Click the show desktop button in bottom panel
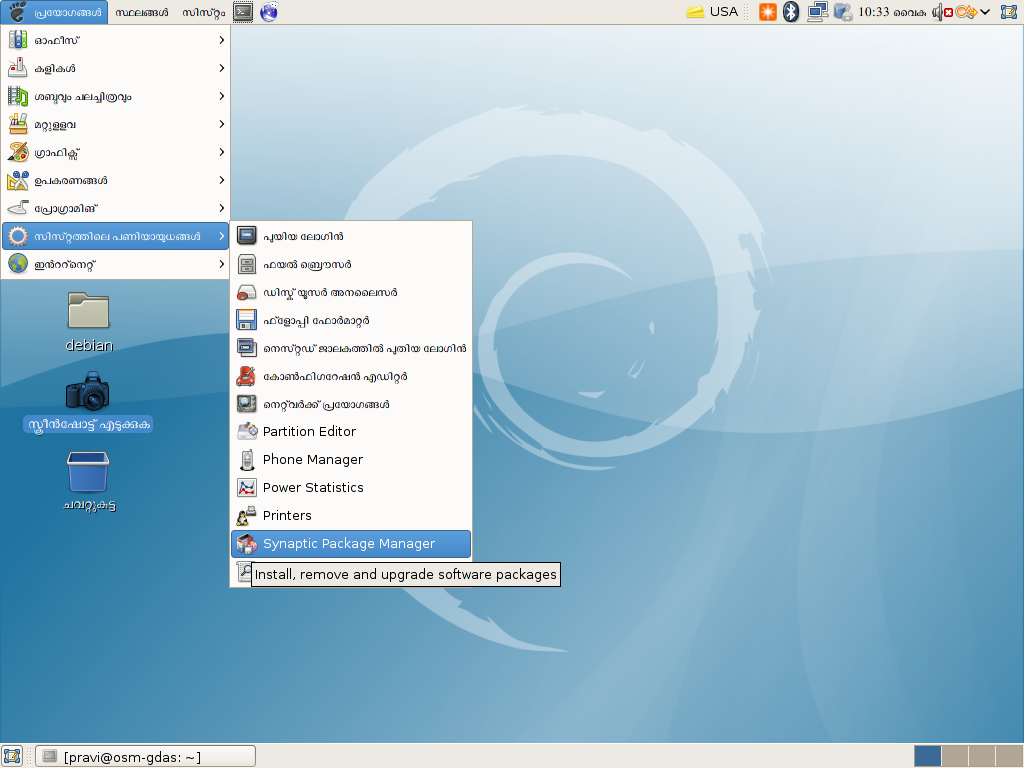 pyautogui.click(x=12, y=756)
